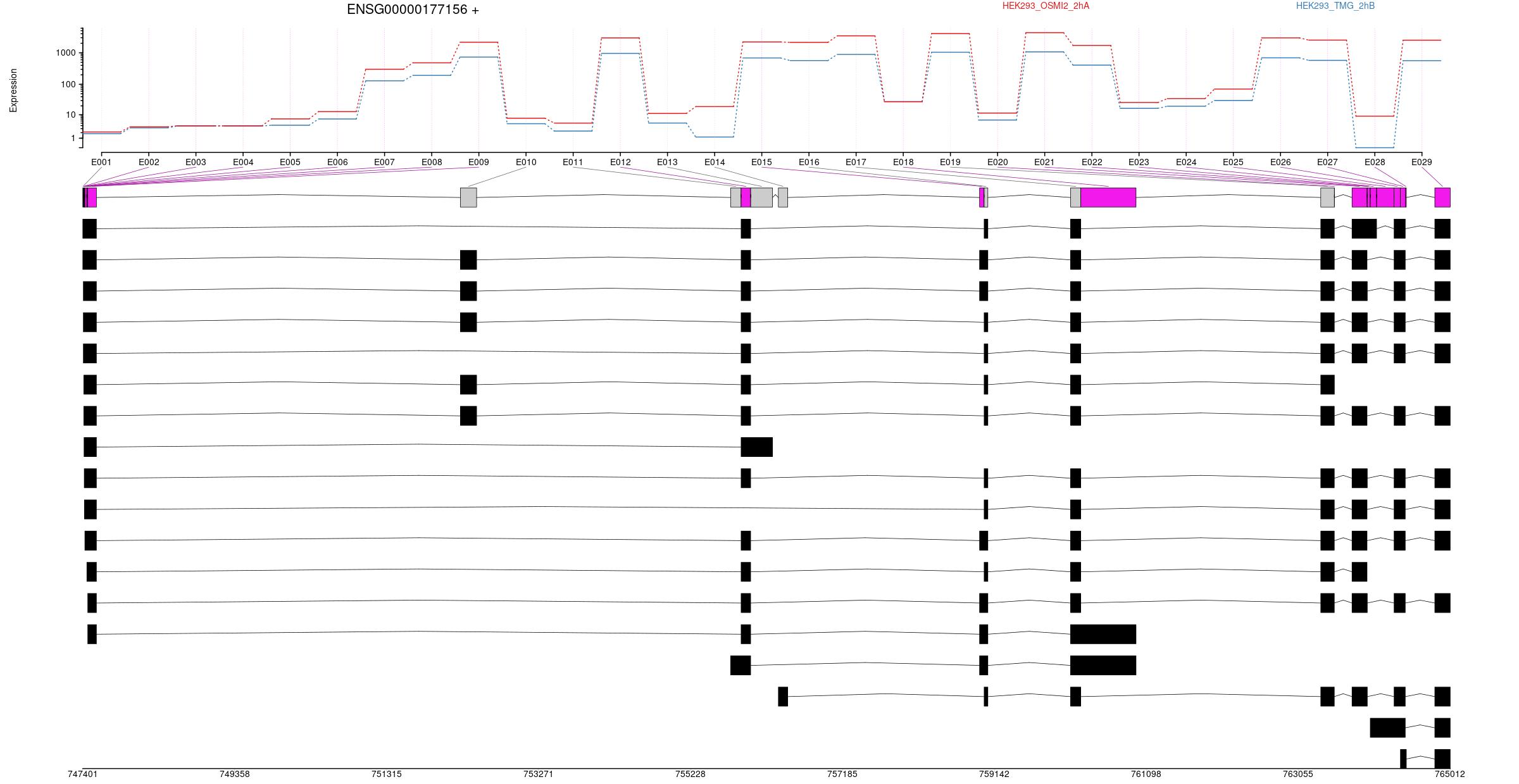Click the E016 exon bin label

tap(809, 162)
